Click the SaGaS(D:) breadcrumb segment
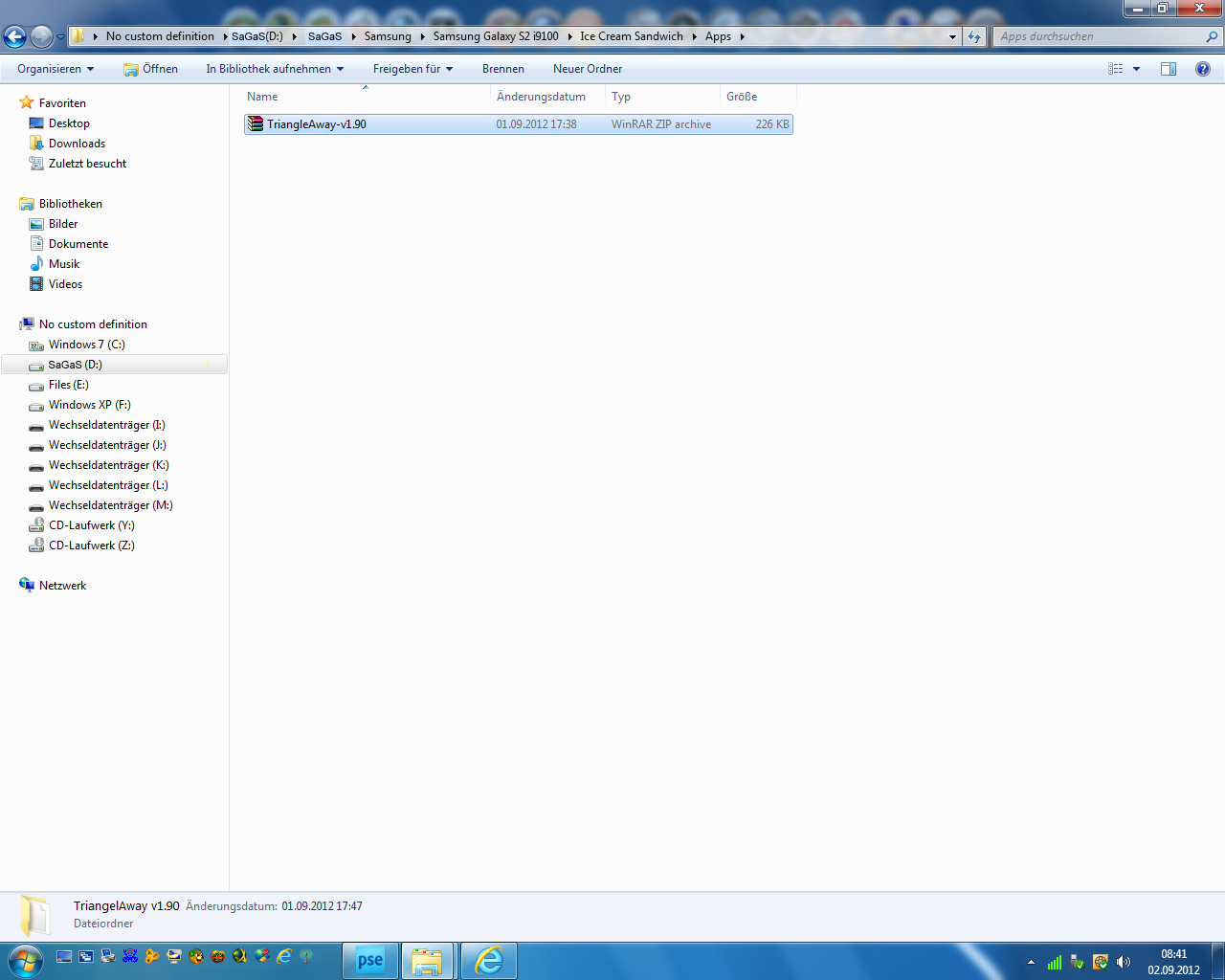Image resolution: width=1225 pixels, height=980 pixels. point(257,36)
